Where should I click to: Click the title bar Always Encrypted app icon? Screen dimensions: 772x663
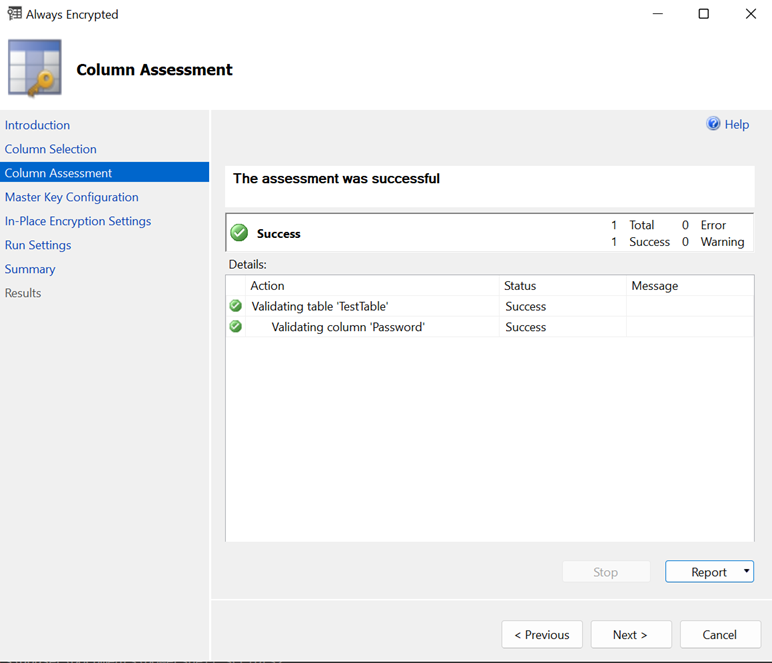coord(14,14)
